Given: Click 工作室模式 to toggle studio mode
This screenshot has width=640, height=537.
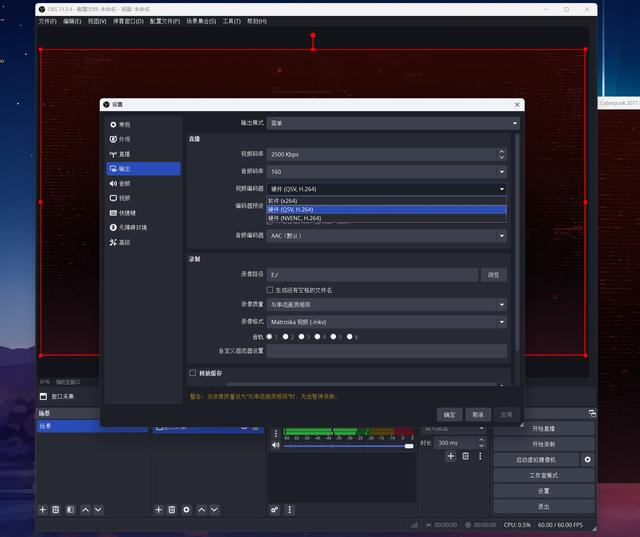Looking at the screenshot, I should 544,475.
